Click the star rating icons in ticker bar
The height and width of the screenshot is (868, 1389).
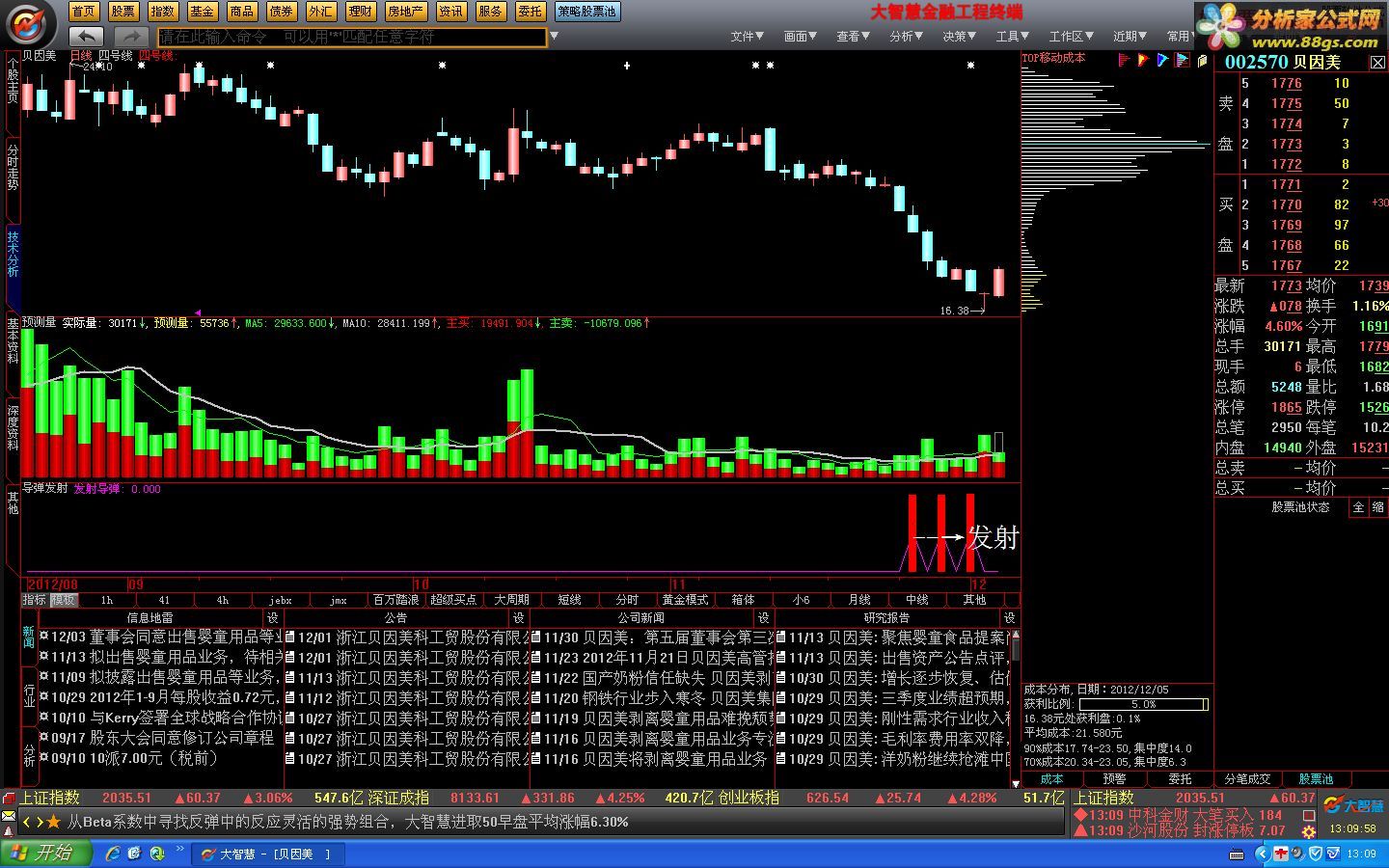[x=54, y=822]
